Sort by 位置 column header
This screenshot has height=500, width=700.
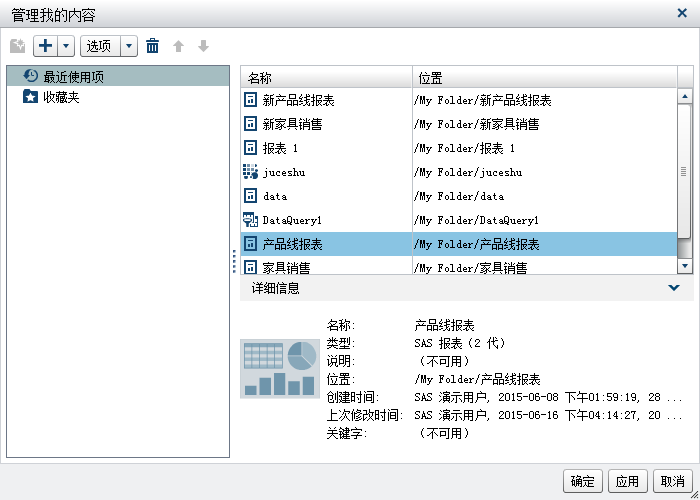click(545, 77)
